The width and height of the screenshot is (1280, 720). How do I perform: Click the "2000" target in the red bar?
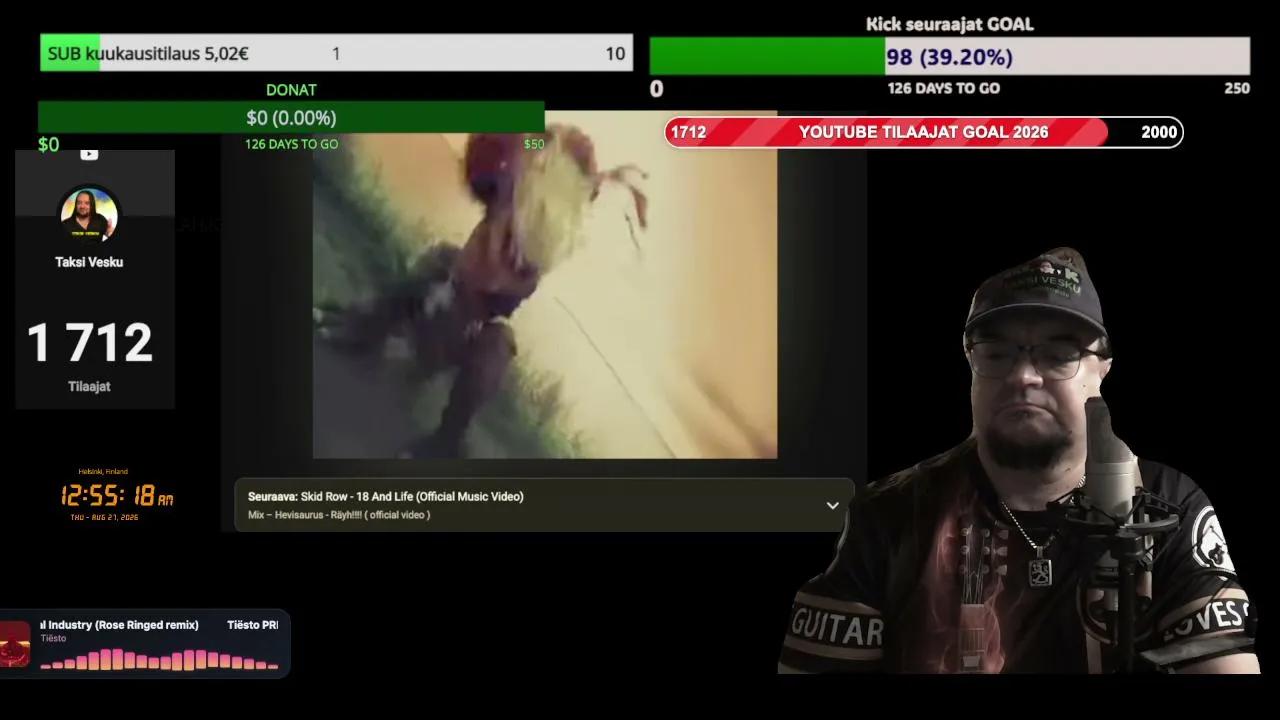pos(1159,132)
